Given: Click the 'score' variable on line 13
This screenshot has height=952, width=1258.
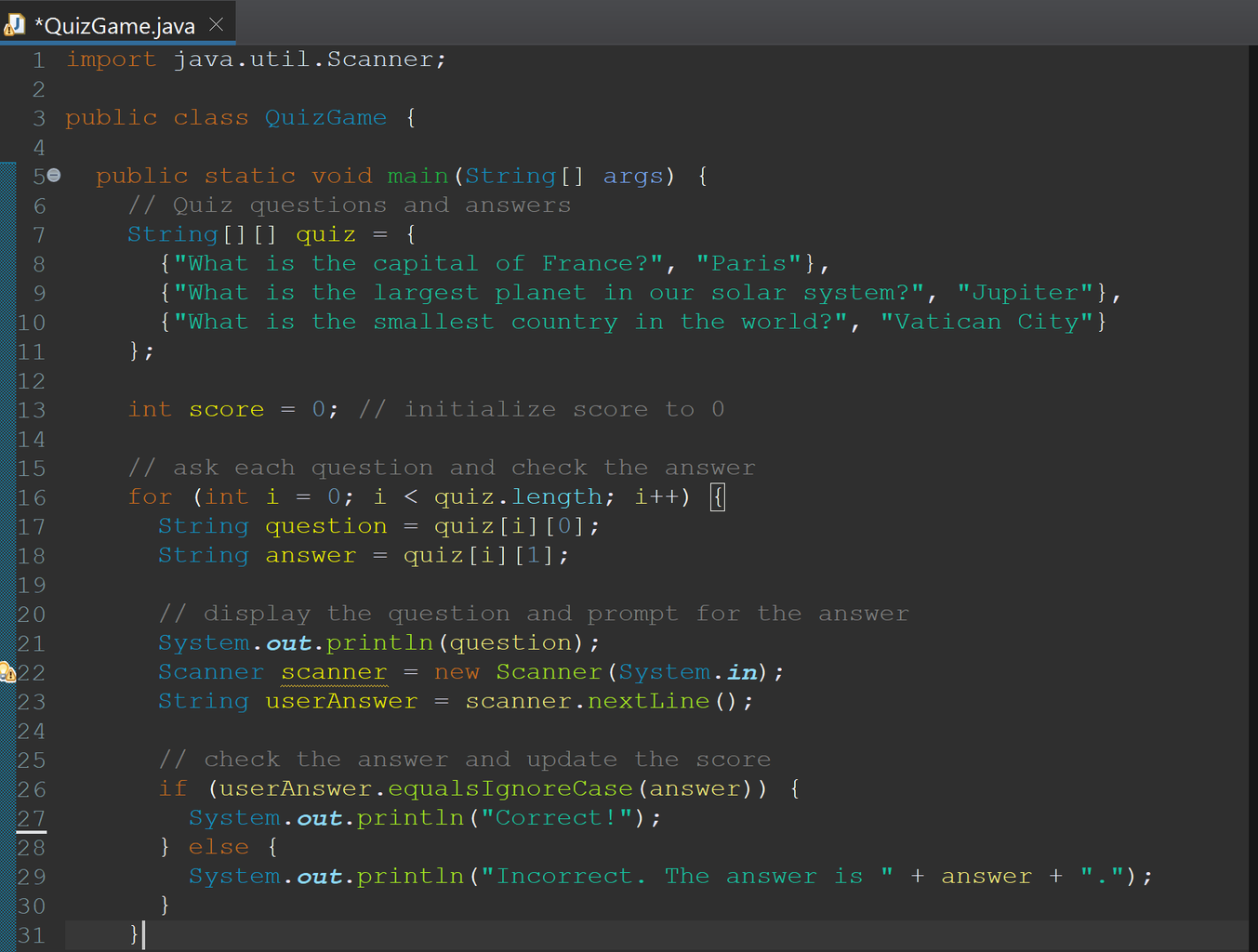Looking at the screenshot, I should [x=226, y=410].
